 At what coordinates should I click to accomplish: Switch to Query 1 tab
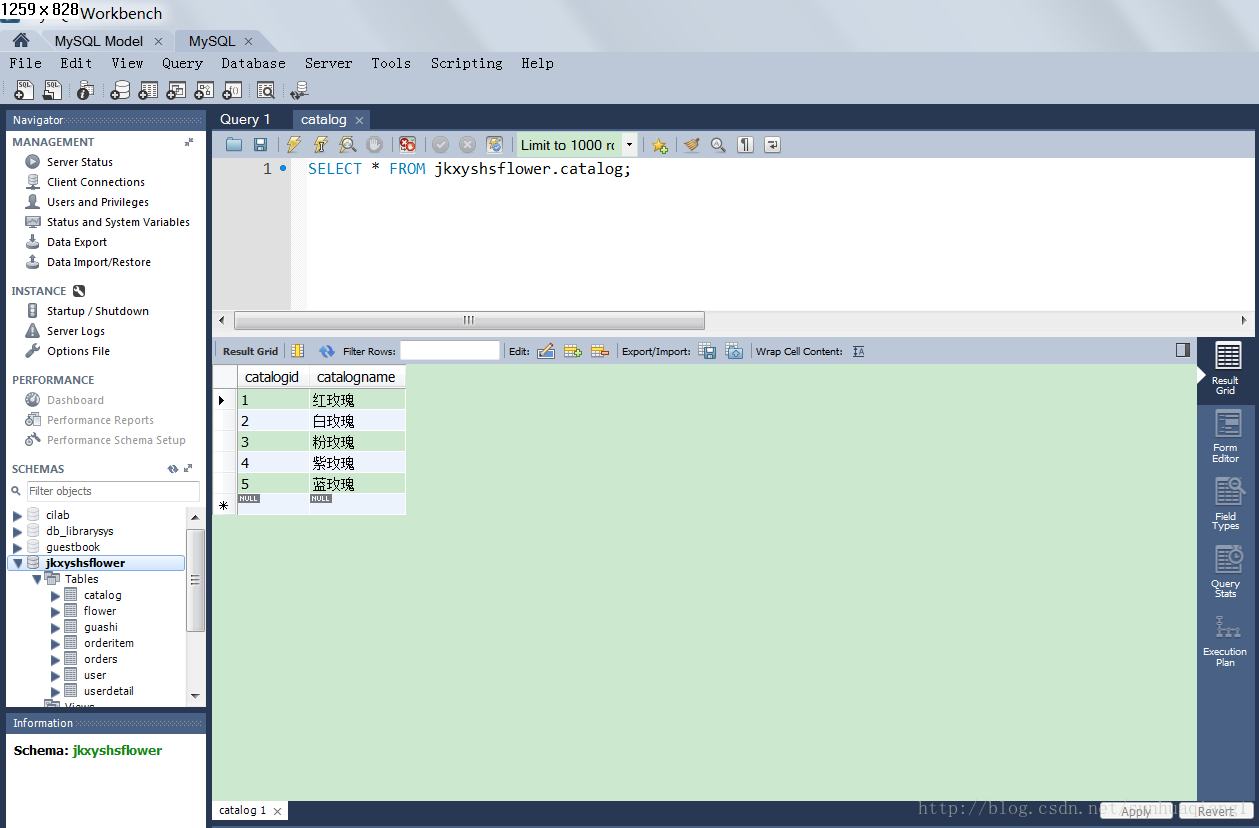pos(245,119)
